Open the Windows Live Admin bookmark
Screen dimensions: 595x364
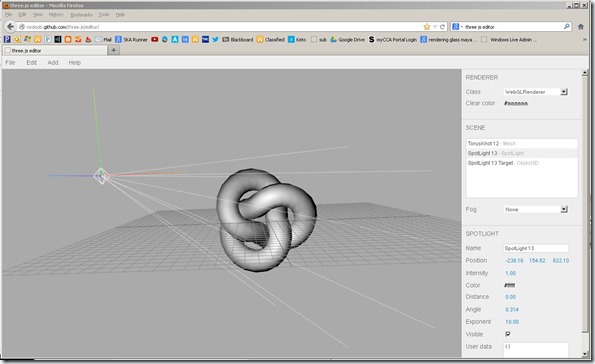(508, 39)
